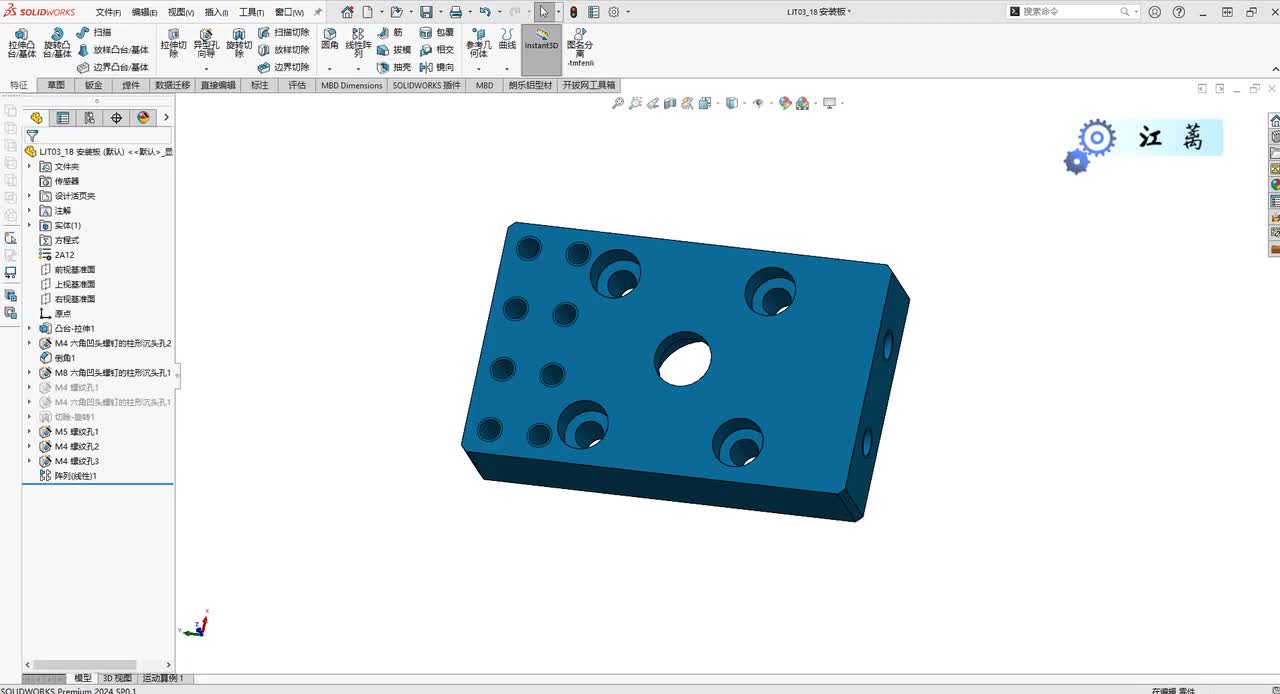Viewport: 1280px width, 694px height.
Task: Click the feature tree horizontal scrollbar
Action: 85,665
